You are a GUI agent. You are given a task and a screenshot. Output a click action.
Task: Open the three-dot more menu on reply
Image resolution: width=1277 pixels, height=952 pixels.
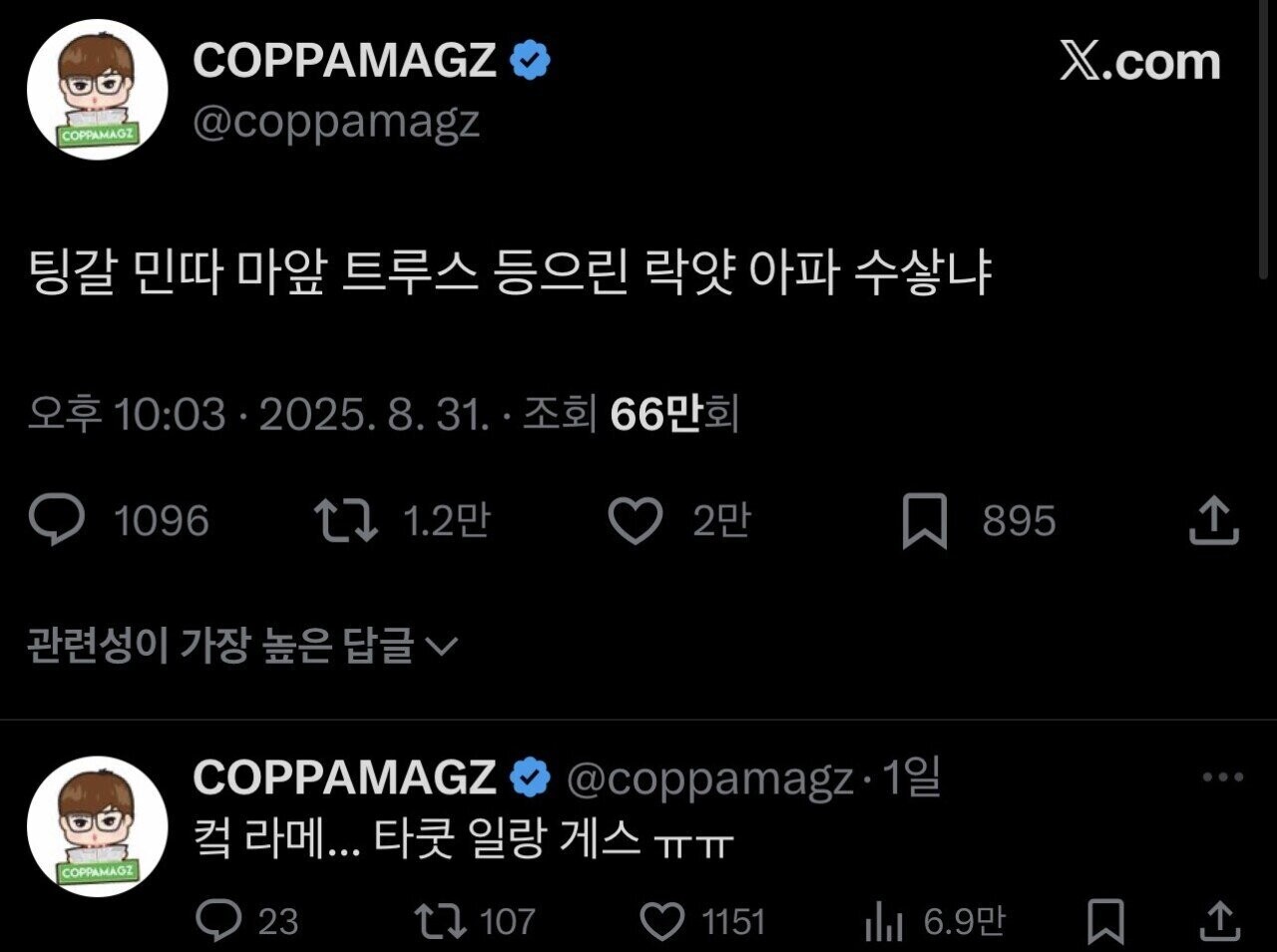[x=1222, y=777]
